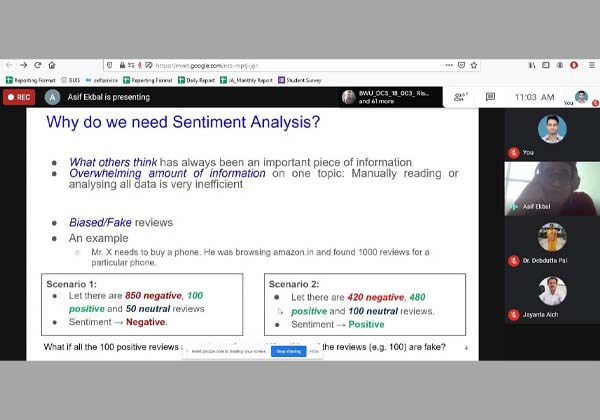This screenshot has height=420, width=600.
Task: Click the browser forward arrow
Action: pos(24,65)
